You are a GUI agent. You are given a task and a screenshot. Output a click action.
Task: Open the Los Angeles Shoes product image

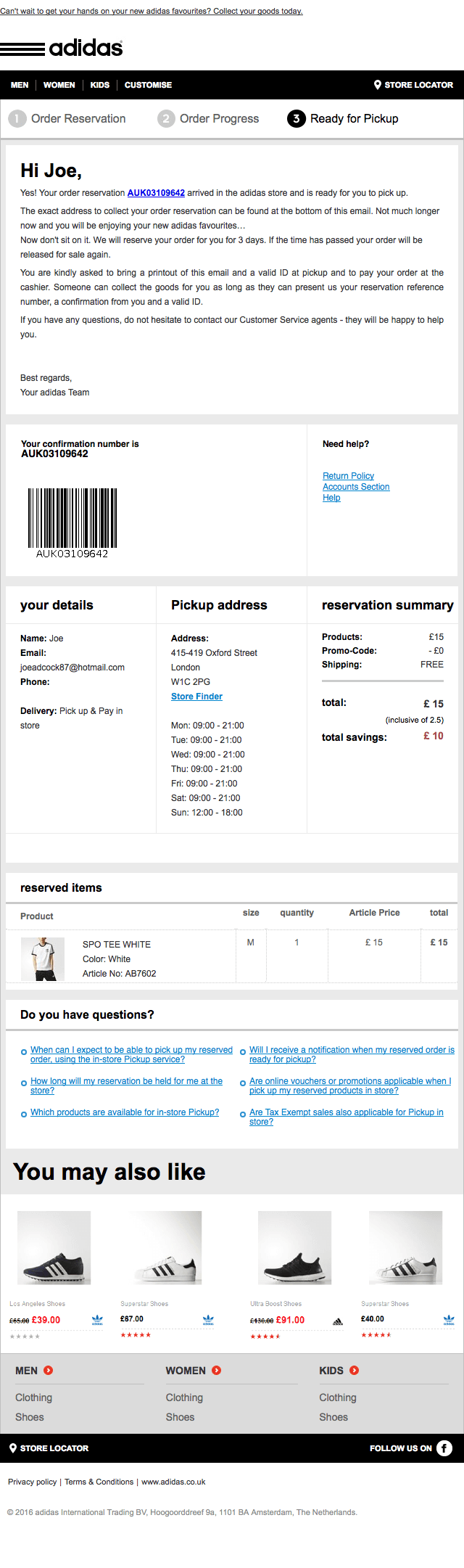54,1247
